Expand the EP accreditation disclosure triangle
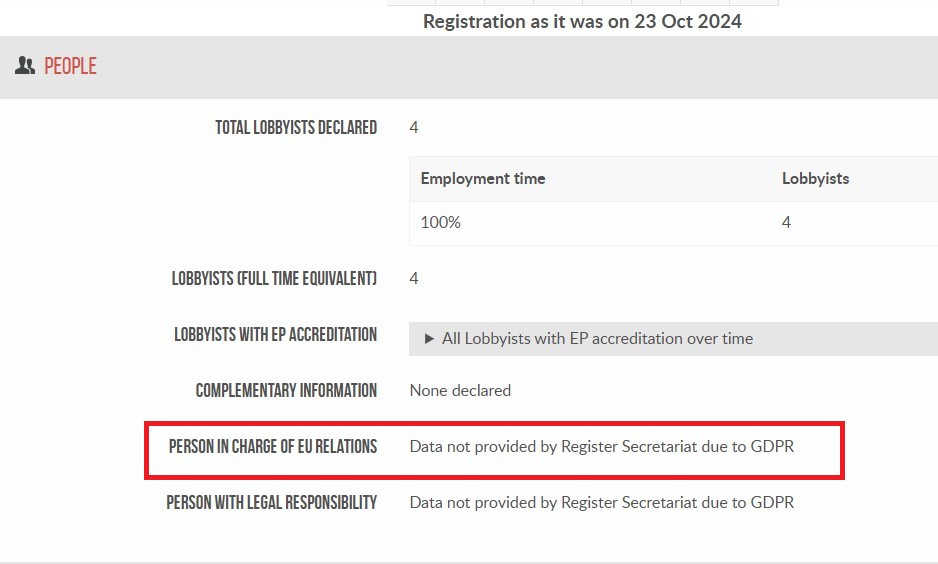The width and height of the screenshot is (938, 564). 428,339
